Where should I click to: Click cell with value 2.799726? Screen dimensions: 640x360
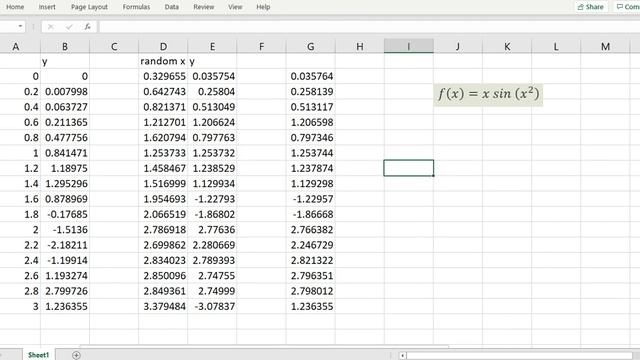65,291
